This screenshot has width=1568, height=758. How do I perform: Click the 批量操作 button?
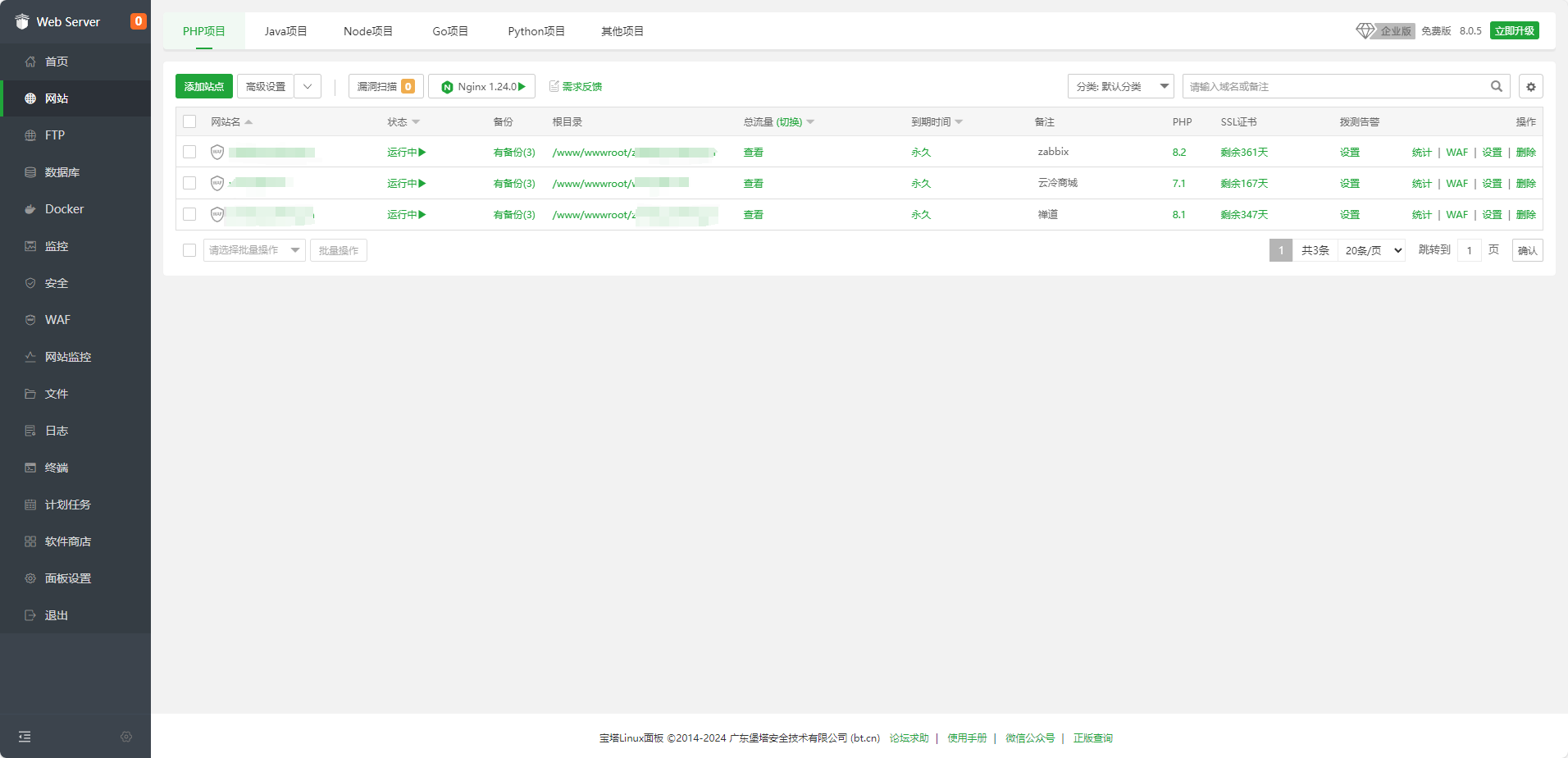click(x=339, y=250)
